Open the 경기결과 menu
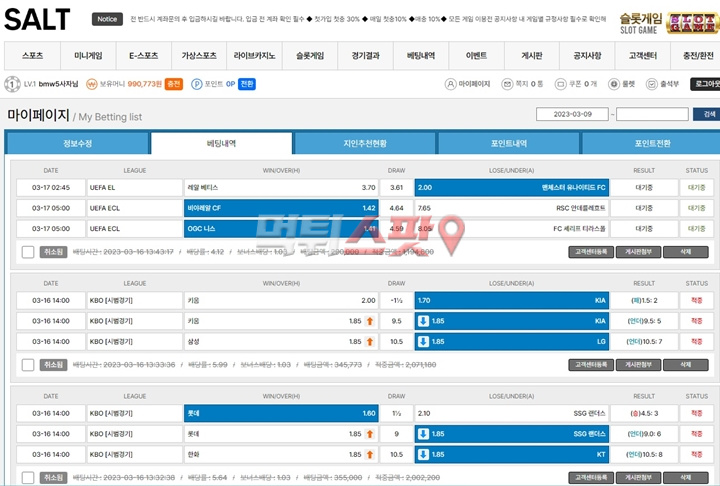The image size is (720, 486). pos(366,56)
